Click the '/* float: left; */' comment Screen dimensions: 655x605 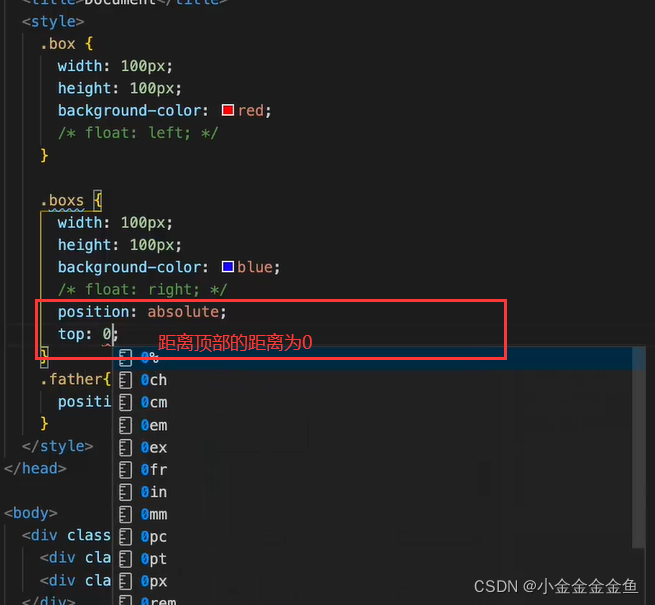pyautogui.click(x=138, y=133)
